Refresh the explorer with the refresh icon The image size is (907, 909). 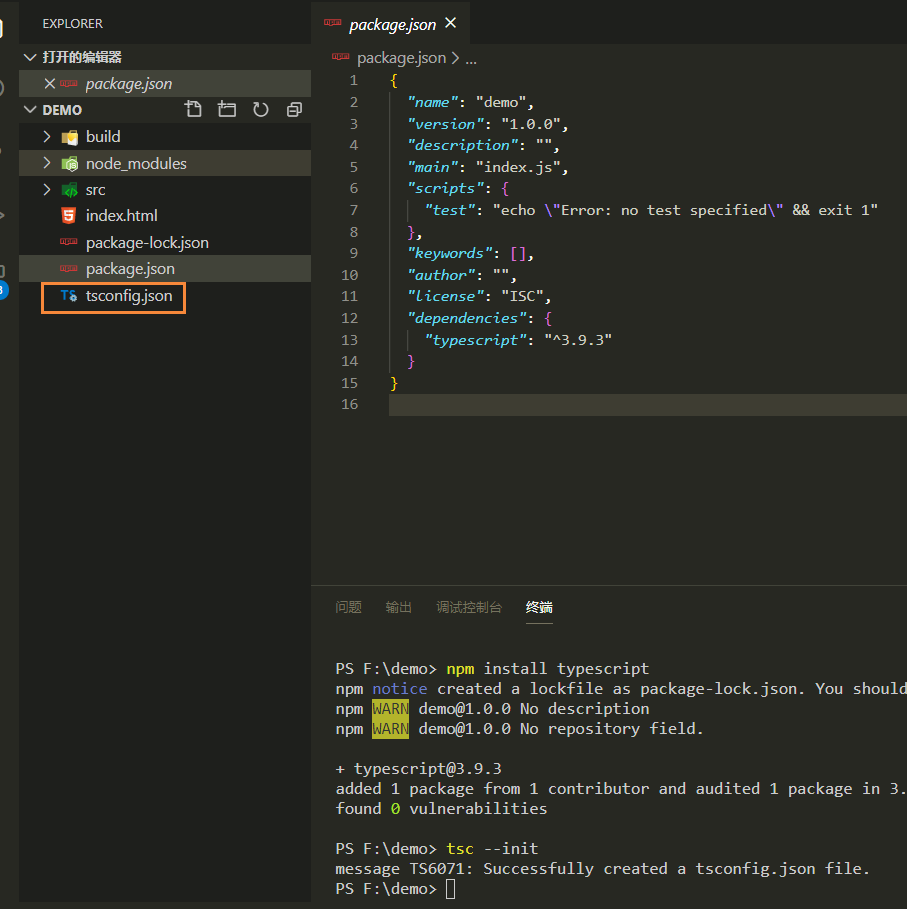pos(261,110)
